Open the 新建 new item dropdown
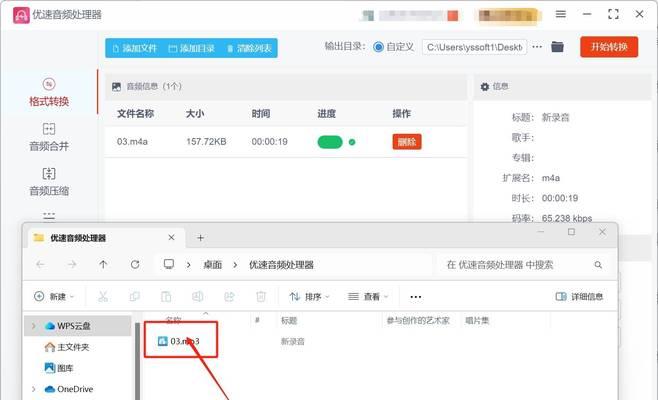 click(54, 297)
